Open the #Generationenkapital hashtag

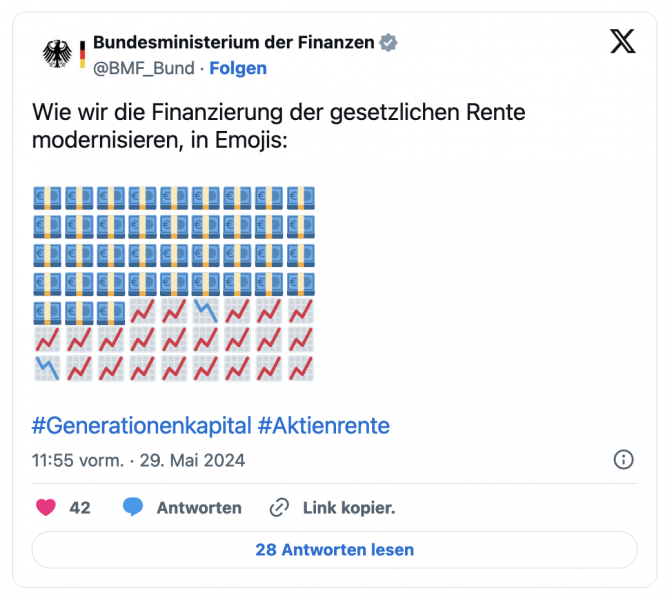pos(141,426)
